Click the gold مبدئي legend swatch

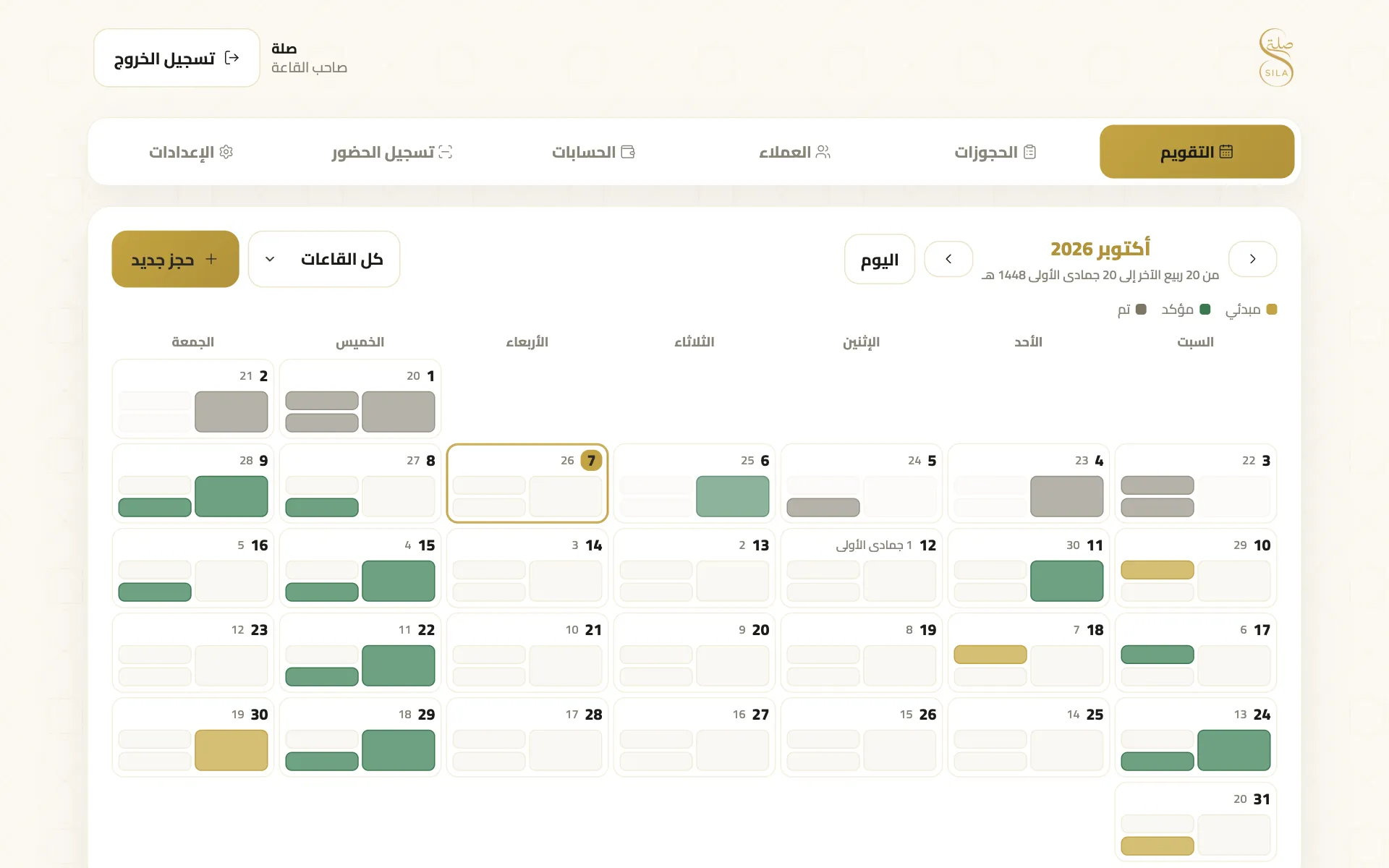1272,310
